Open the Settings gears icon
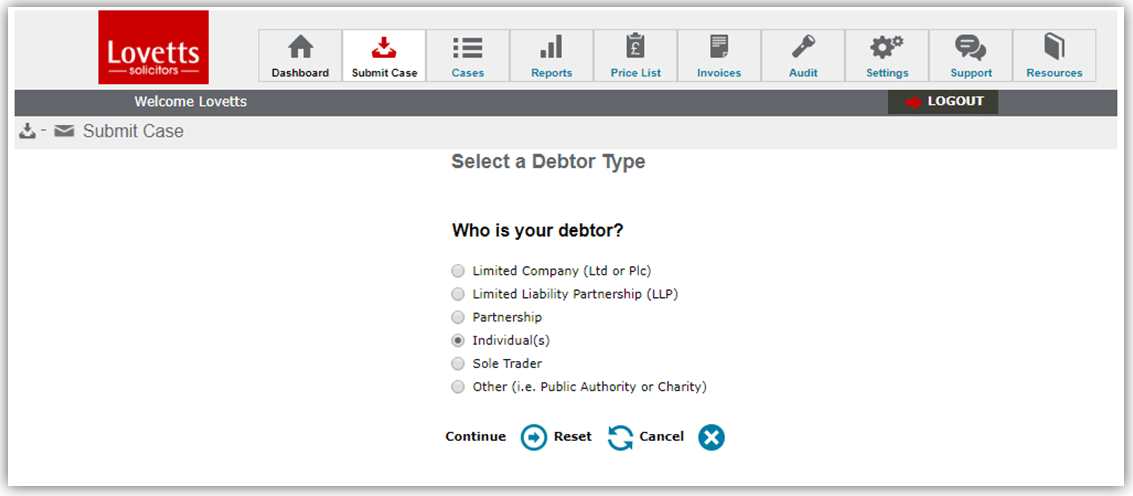 click(887, 48)
